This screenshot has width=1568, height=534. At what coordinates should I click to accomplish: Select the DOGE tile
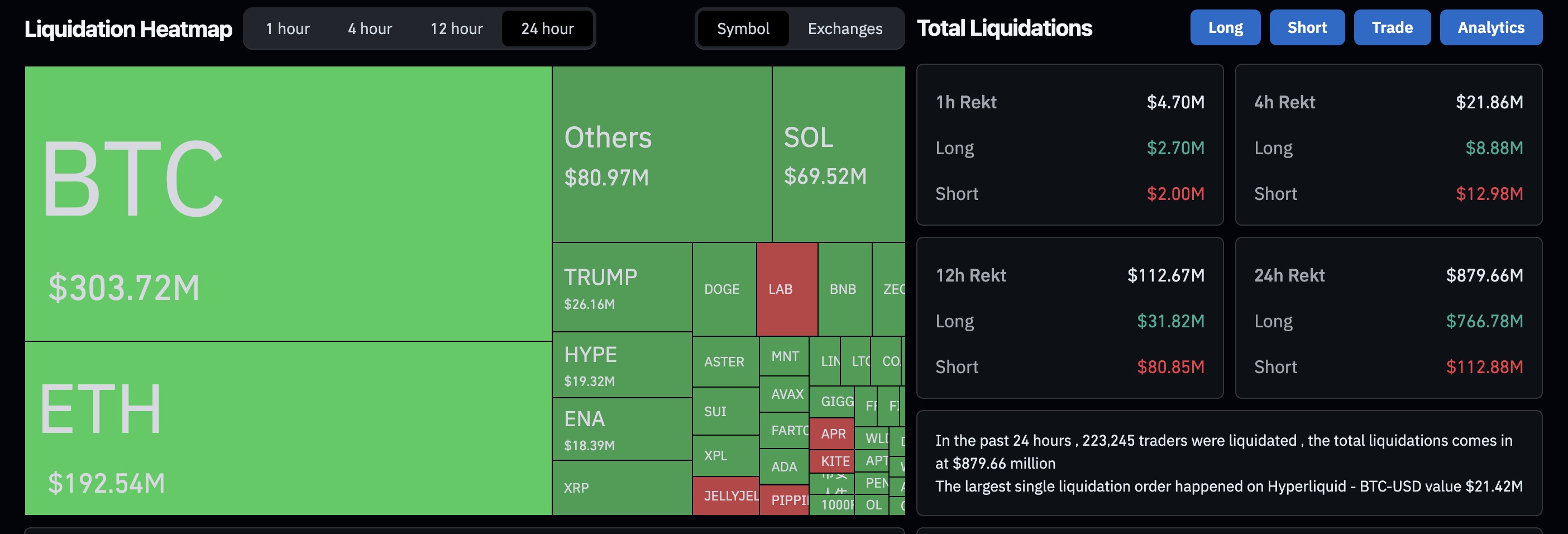tap(723, 288)
